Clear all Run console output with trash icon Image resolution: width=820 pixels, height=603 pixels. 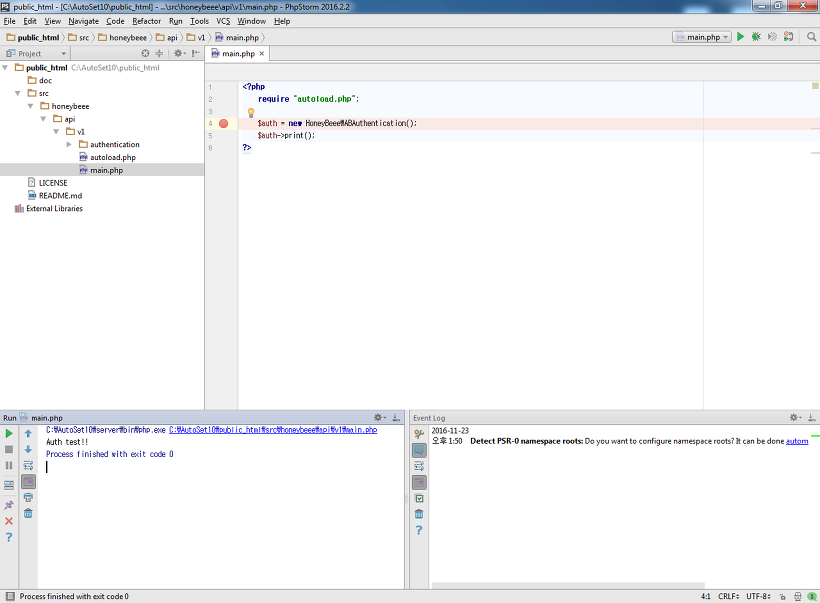pos(28,514)
